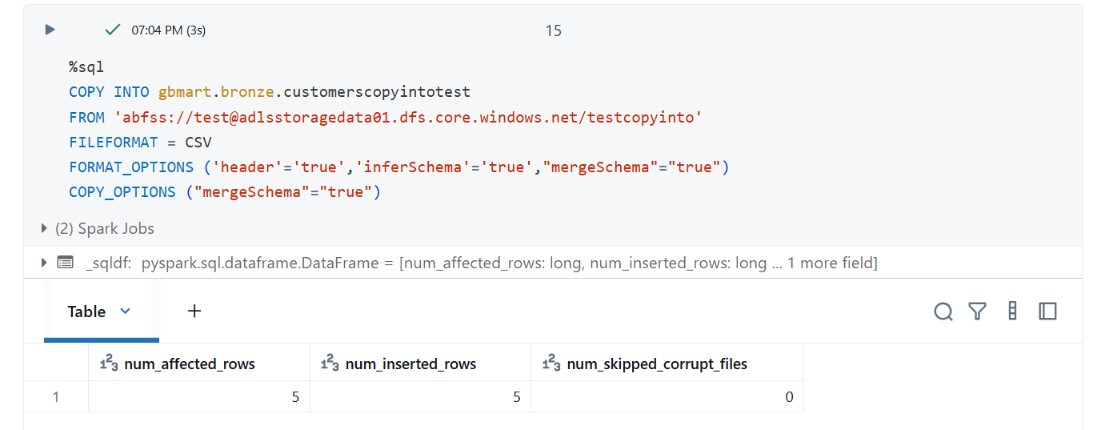Image resolution: width=1101 pixels, height=430 pixels.
Task: Open the columns options icon
Action: 1013,311
